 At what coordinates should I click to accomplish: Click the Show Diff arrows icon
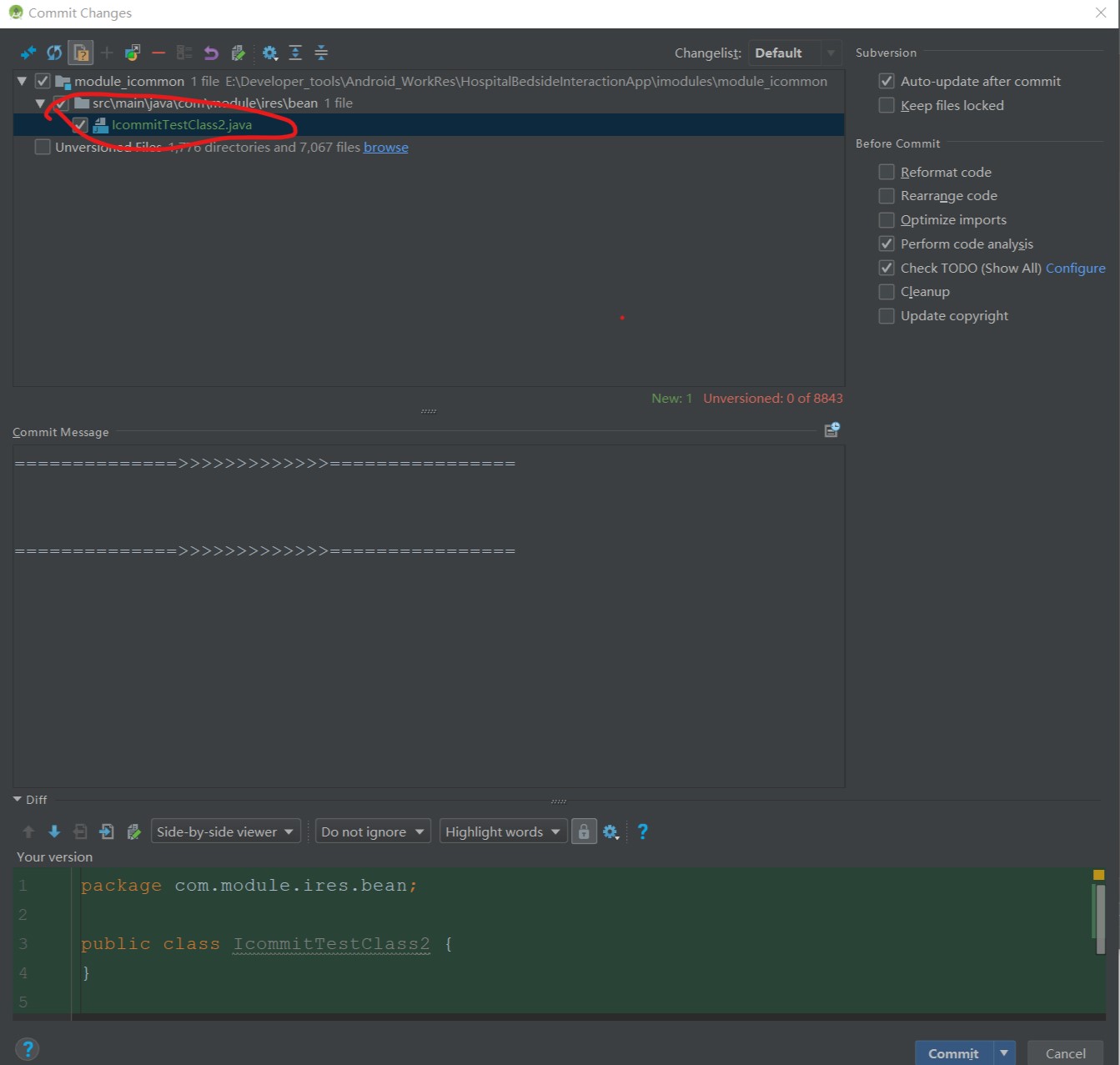(28, 53)
